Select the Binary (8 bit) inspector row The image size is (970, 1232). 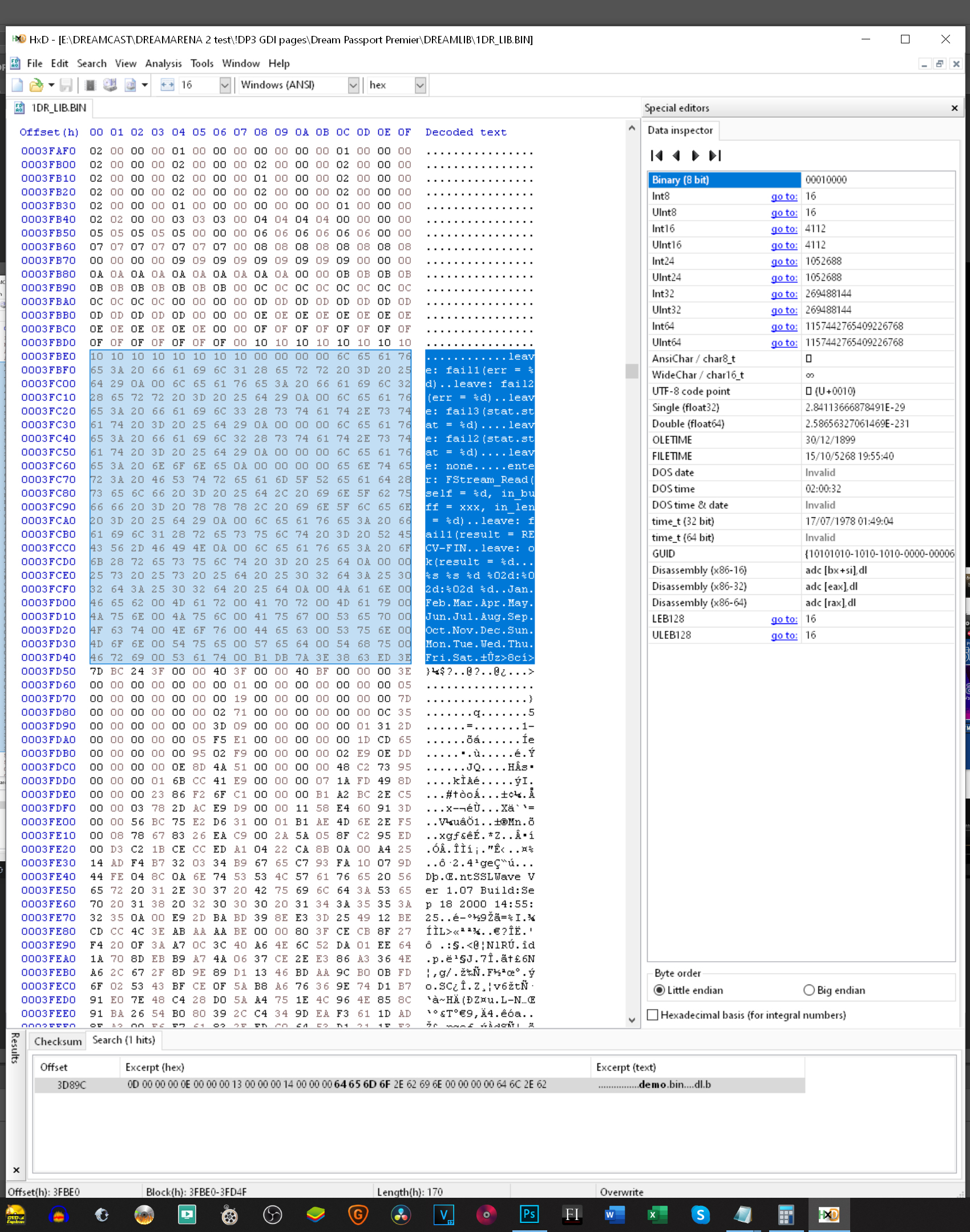725,180
